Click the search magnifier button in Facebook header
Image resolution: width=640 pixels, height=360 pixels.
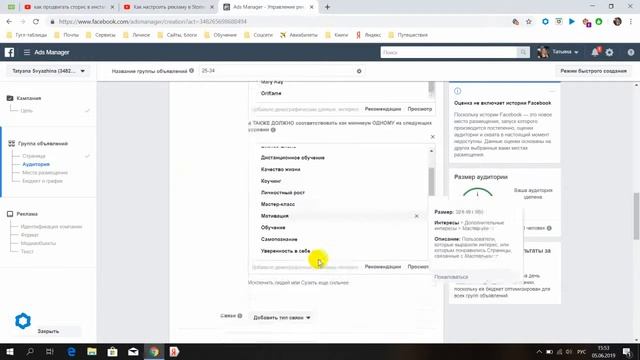click(523, 52)
